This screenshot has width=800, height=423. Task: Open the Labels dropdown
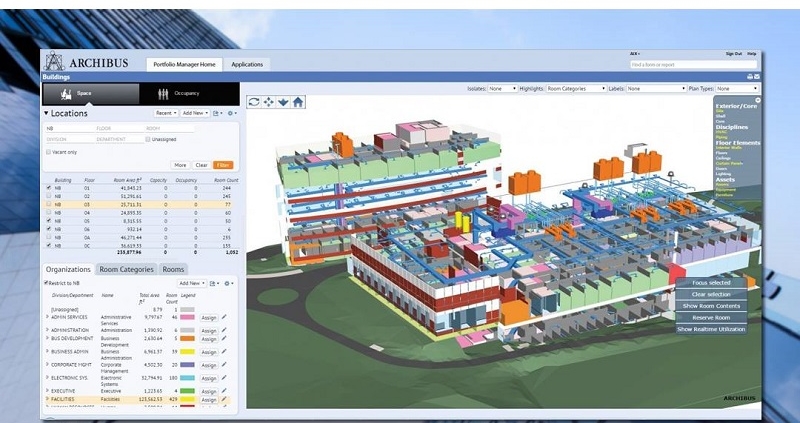656,89
